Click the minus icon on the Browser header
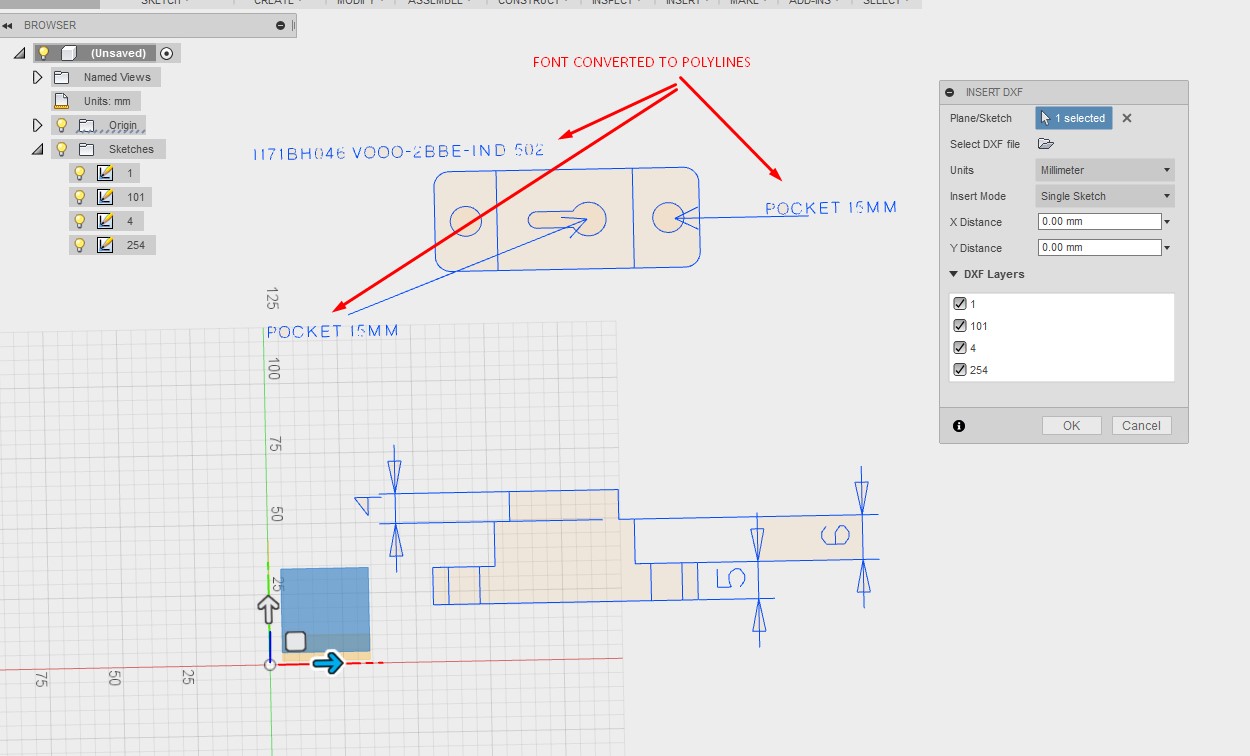1250x756 pixels. click(x=281, y=23)
